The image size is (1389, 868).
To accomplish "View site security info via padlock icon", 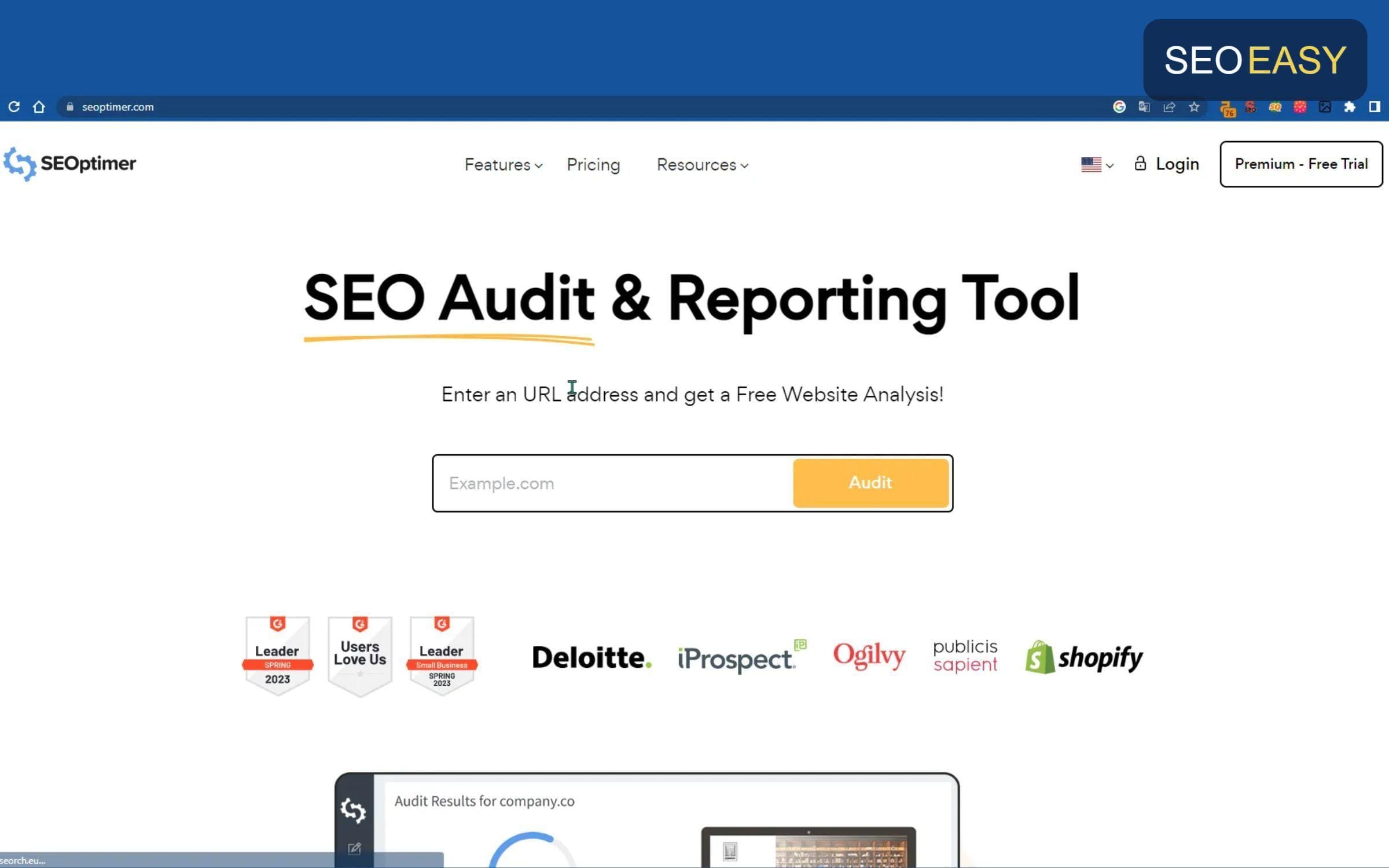I will point(70,106).
